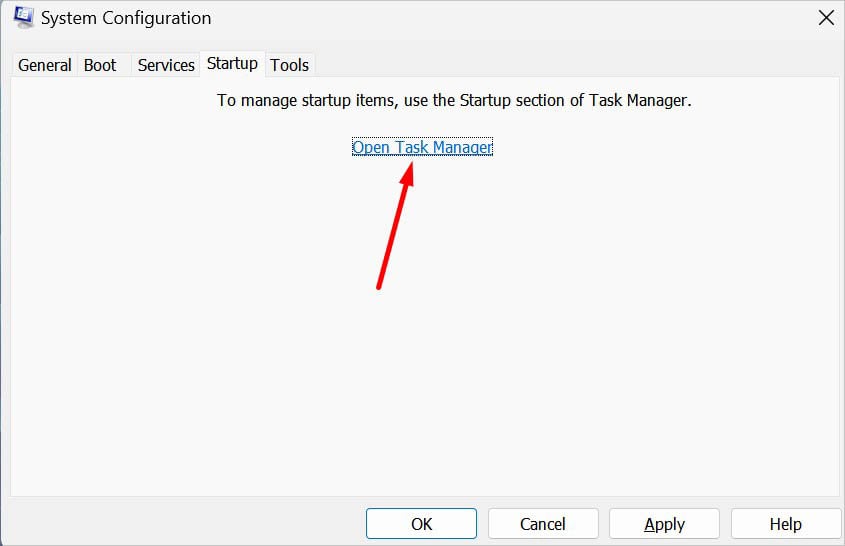Click empty space inside the Startup panel
This screenshot has width=845, height=546.
pos(600,350)
